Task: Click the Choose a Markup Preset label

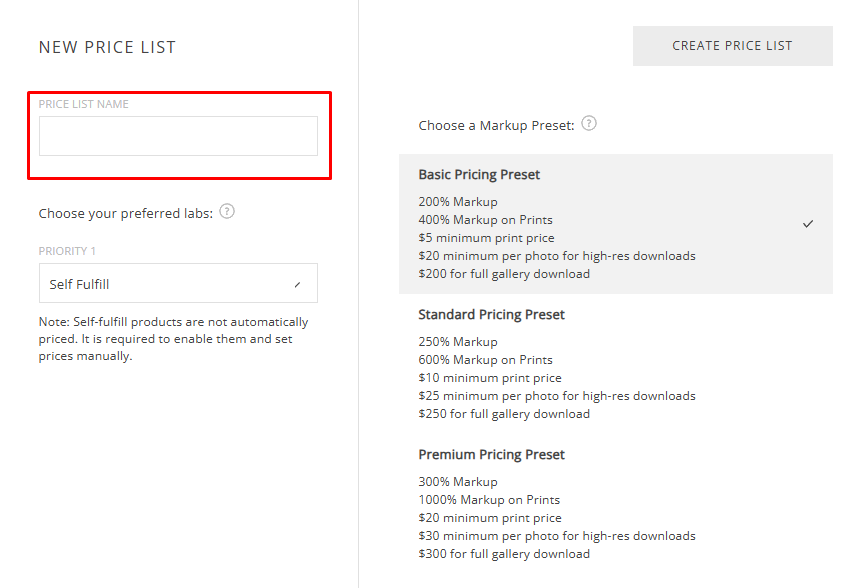Action: point(497,126)
